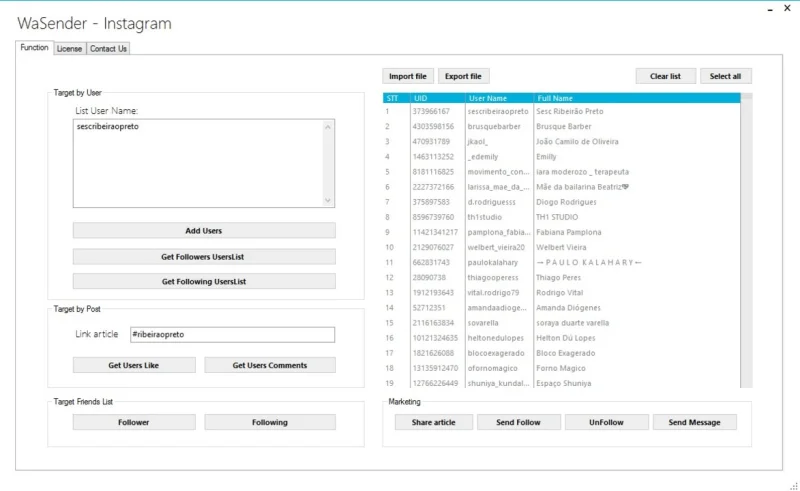The height and width of the screenshot is (491, 800).
Task: Select the th1studio row
Action: pos(561,217)
